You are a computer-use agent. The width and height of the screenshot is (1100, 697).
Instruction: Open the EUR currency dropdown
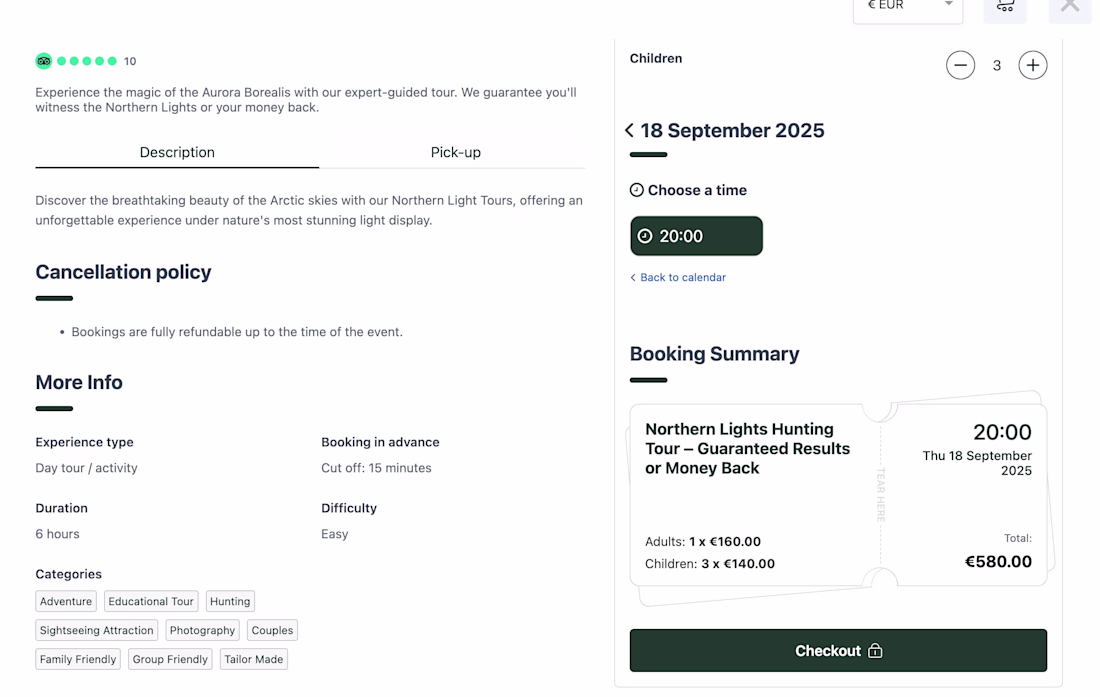click(x=907, y=7)
